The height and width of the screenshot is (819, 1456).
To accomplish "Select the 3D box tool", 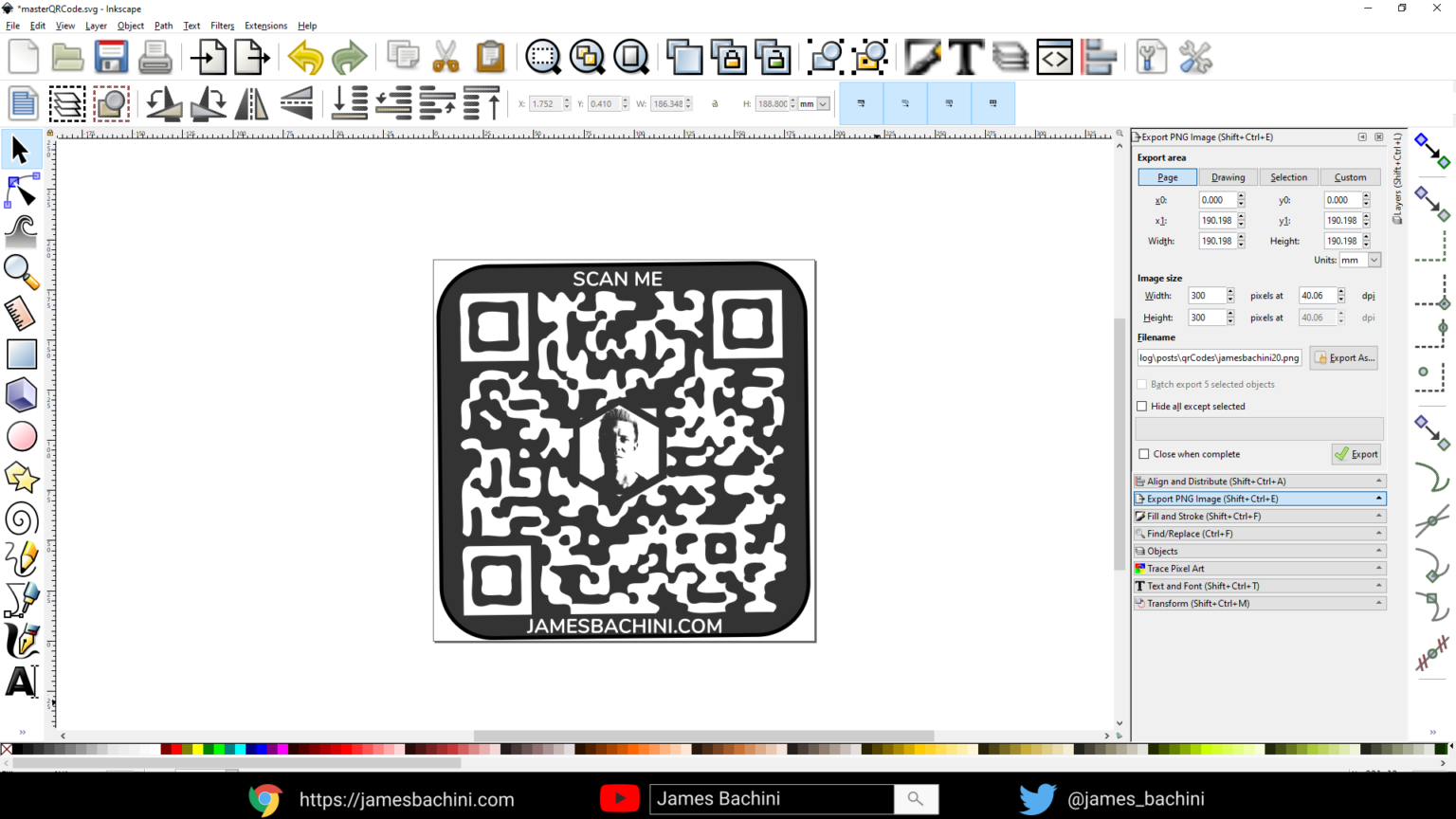I will 21,394.
